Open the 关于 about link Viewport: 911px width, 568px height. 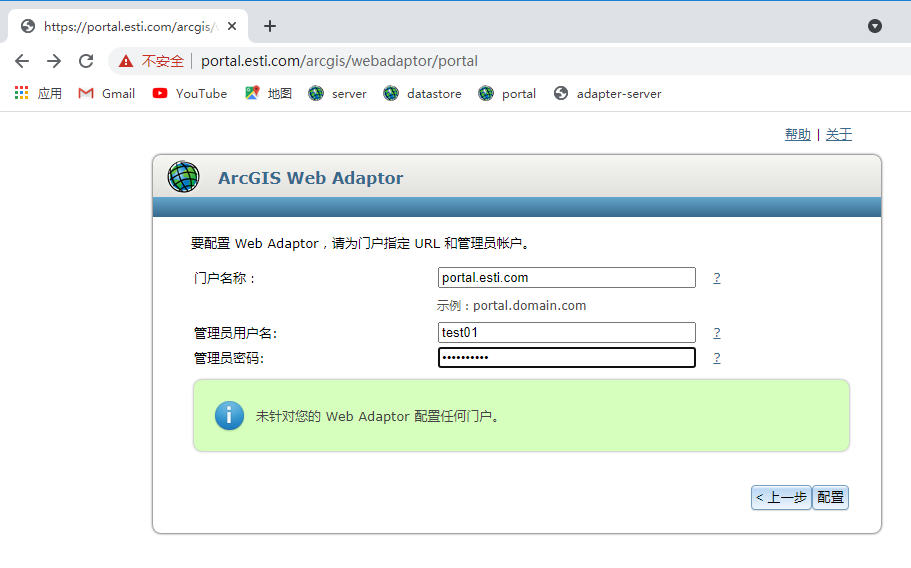tap(839, 135)
